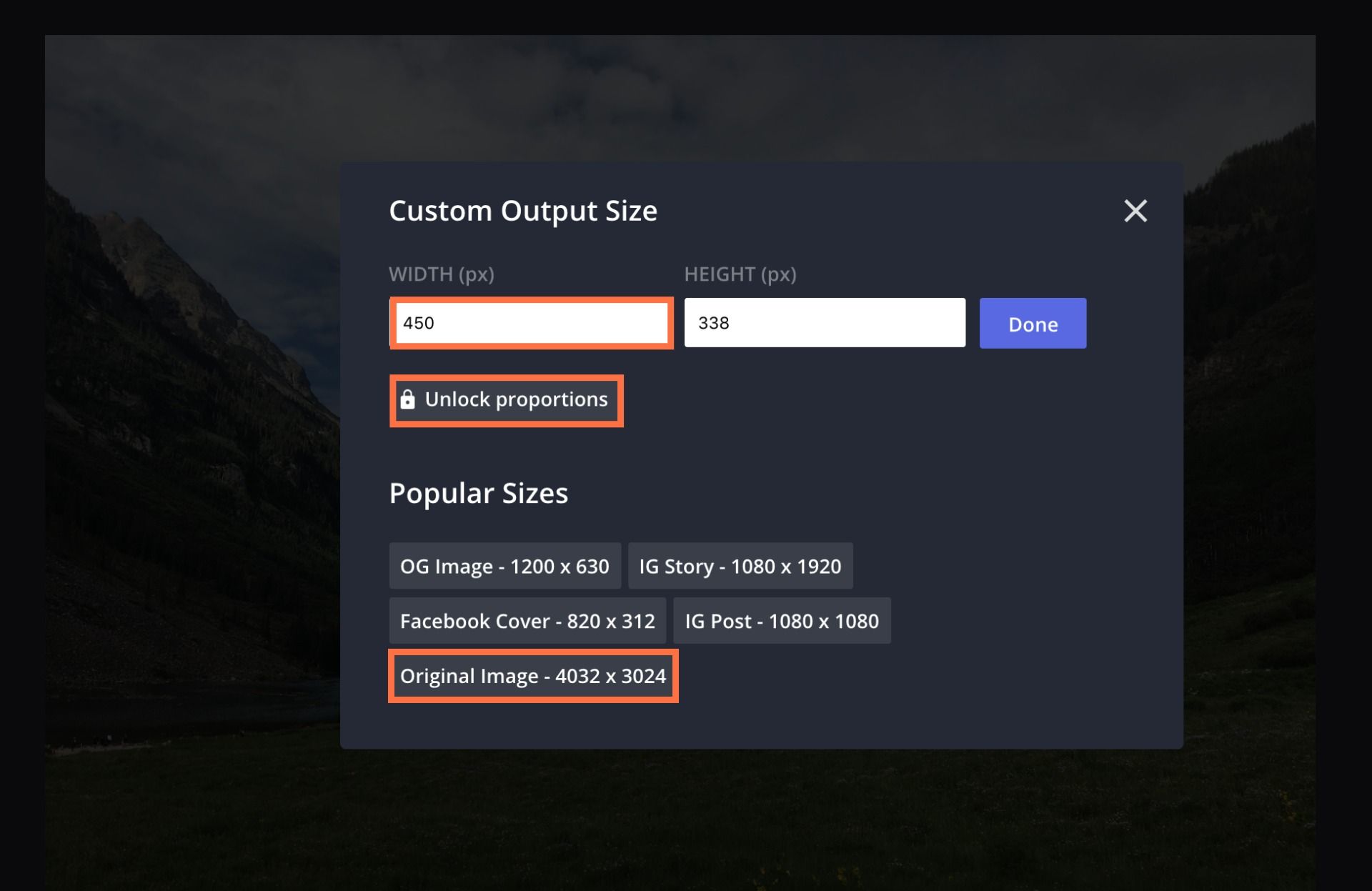Focus the WIDTH input showing 450

[x=531, y=323]
